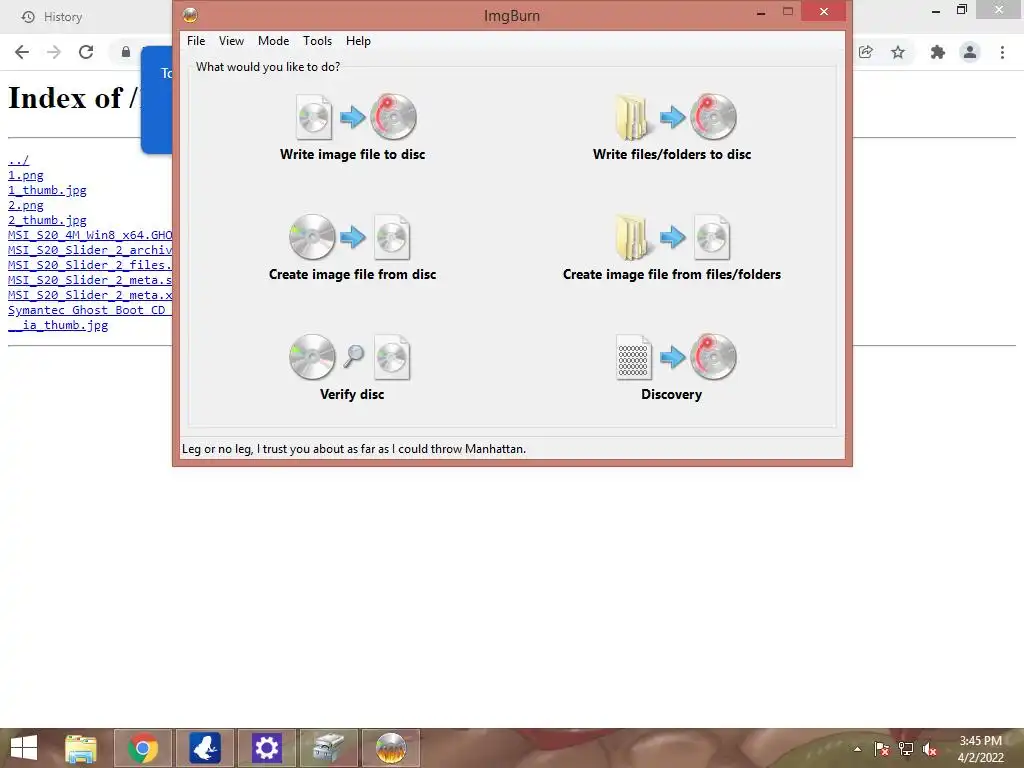Open the MSI_S20_Slider_2_meta.s link
Image resolution: width=1024 pixels, height=768 pixels.
90,280
